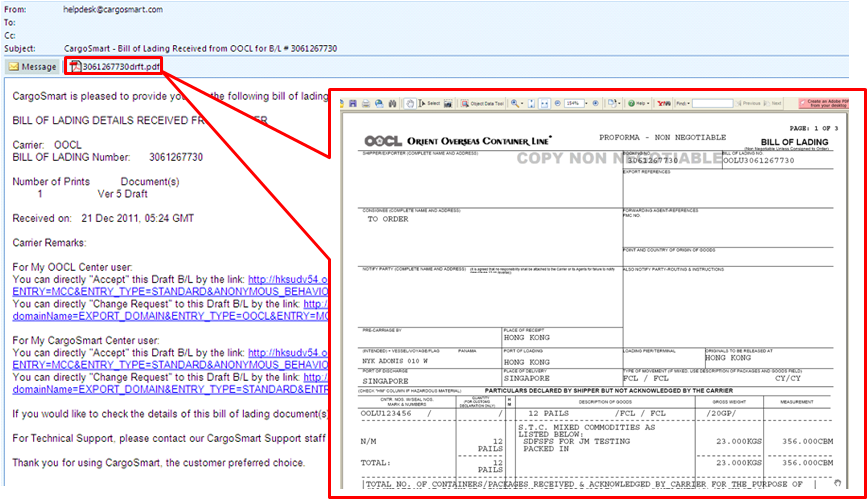Click the binoculars Search icon

[394, 103]
